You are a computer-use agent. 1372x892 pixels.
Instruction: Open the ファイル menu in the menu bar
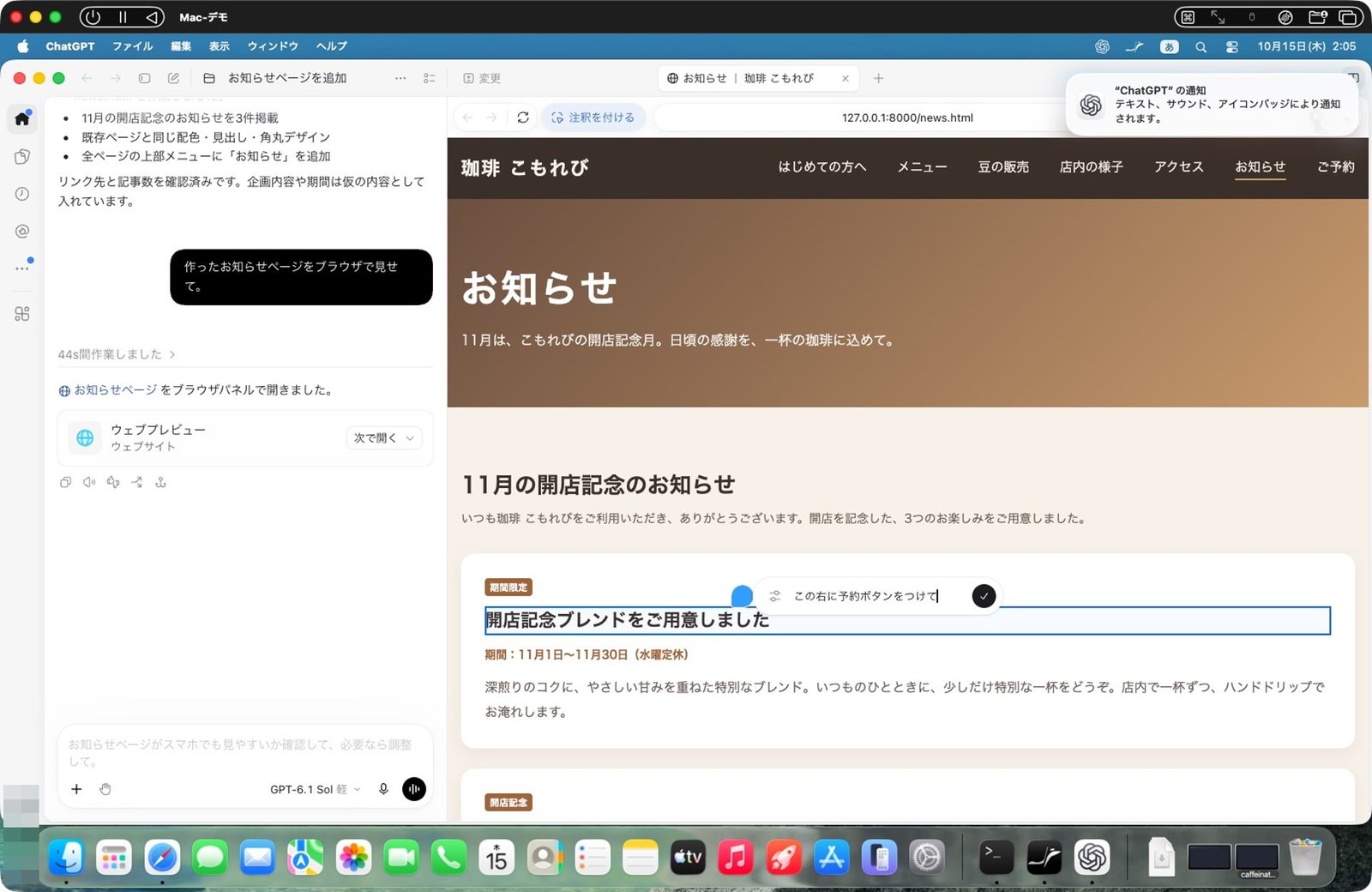point(132,46)
